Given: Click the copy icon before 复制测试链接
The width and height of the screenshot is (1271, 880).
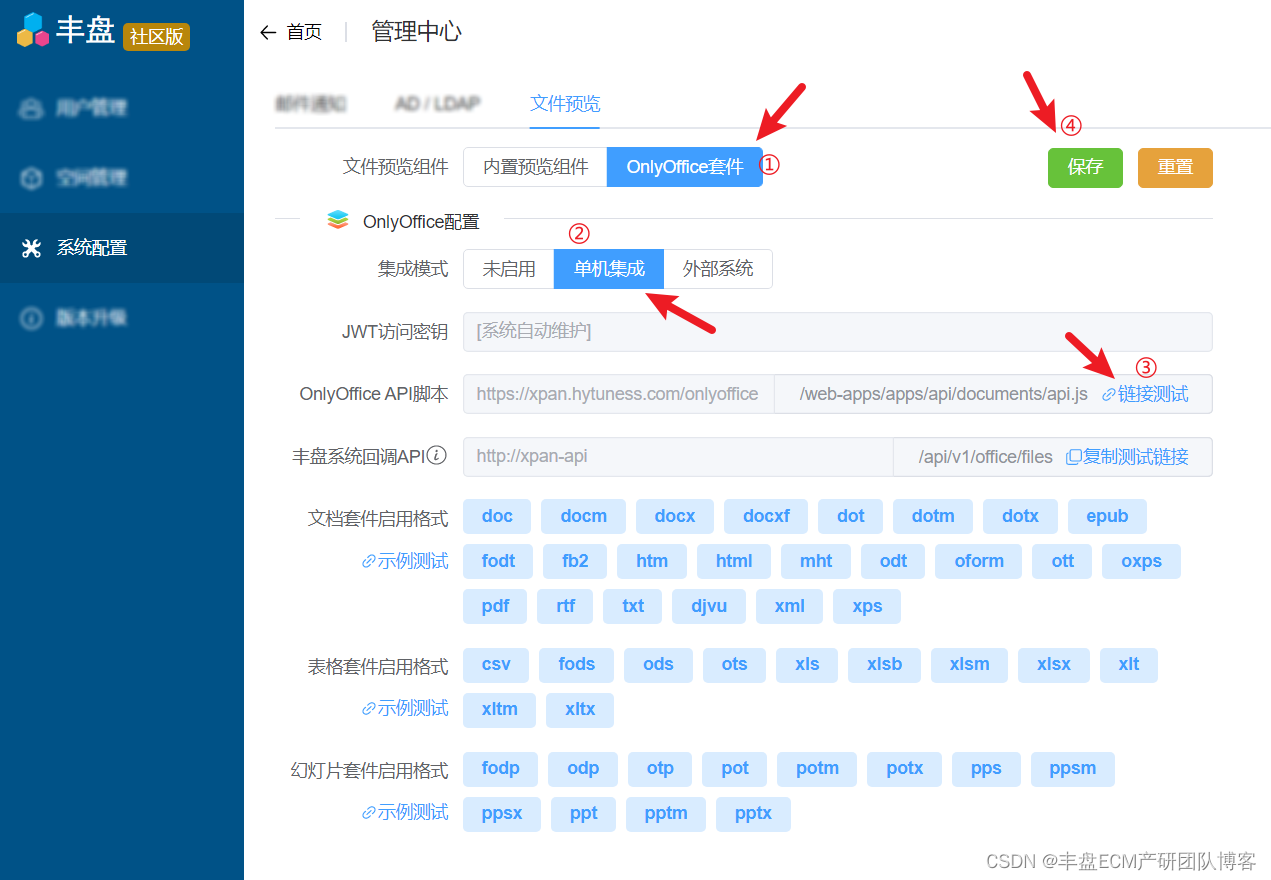Looking at the screenshot, I should 1073,457.
